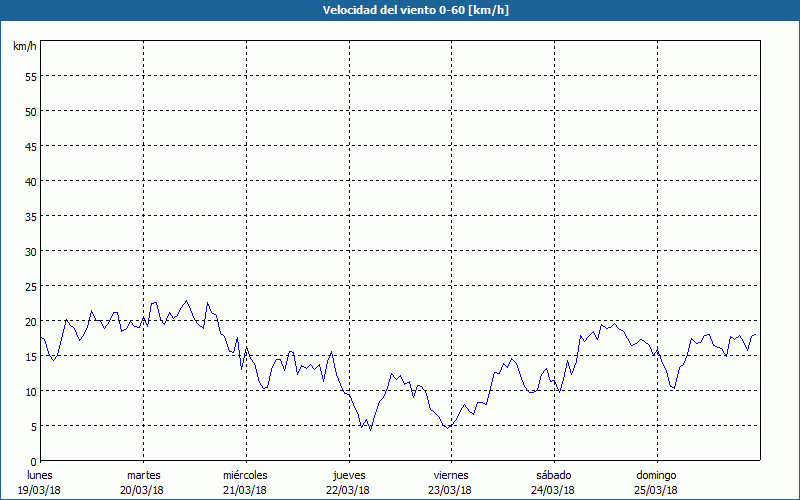Click the 'jueves 22/03/18' date label
800x500 pixels.
tap(348, 482)
